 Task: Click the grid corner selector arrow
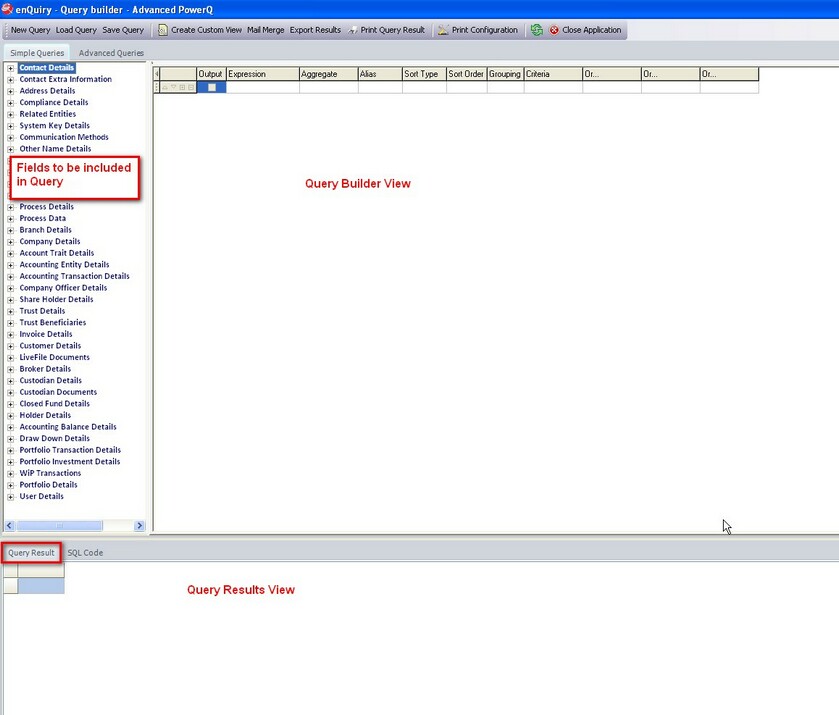point(157,74)
